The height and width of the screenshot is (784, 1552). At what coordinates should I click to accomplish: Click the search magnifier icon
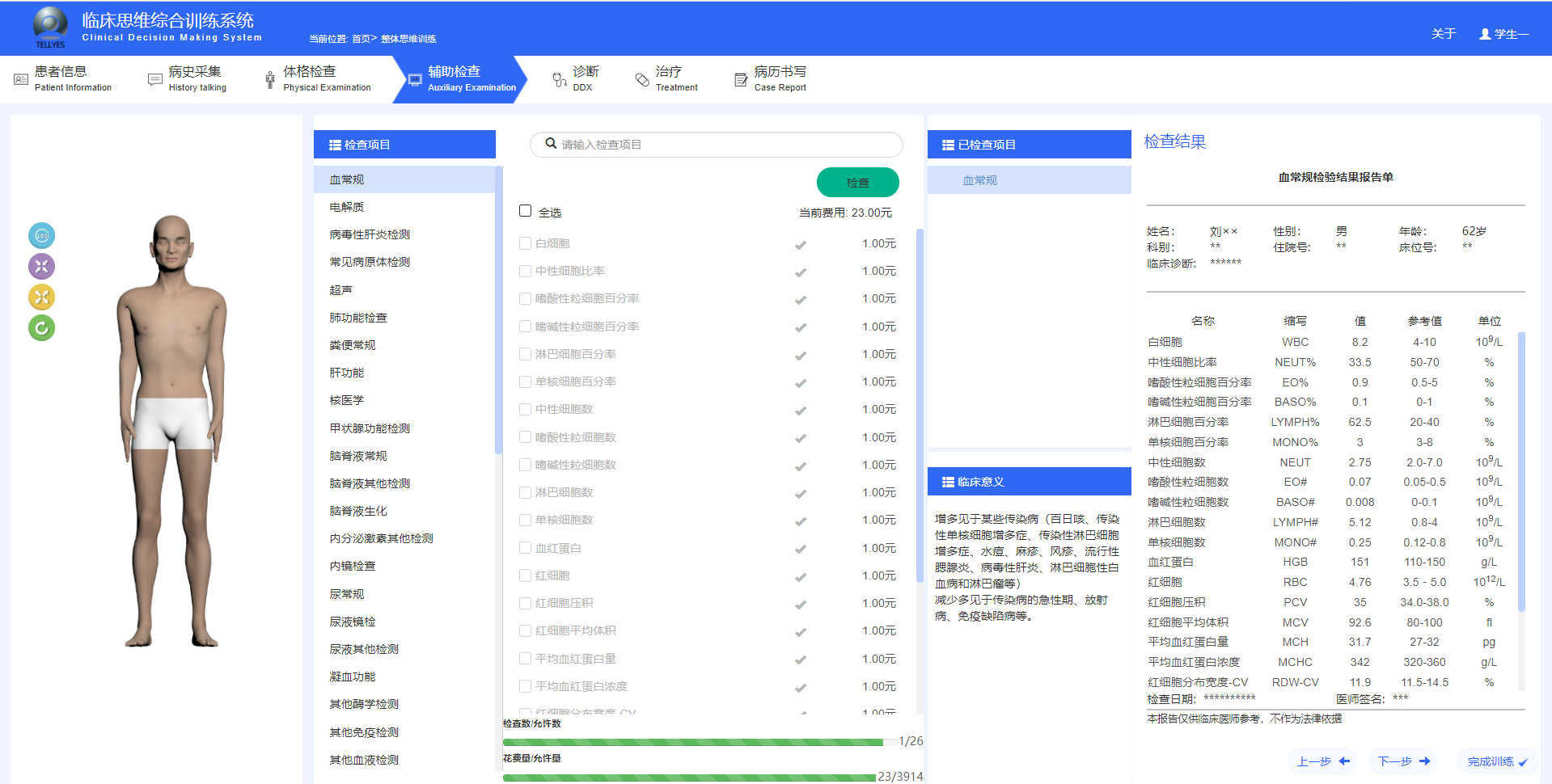(551, 144)
